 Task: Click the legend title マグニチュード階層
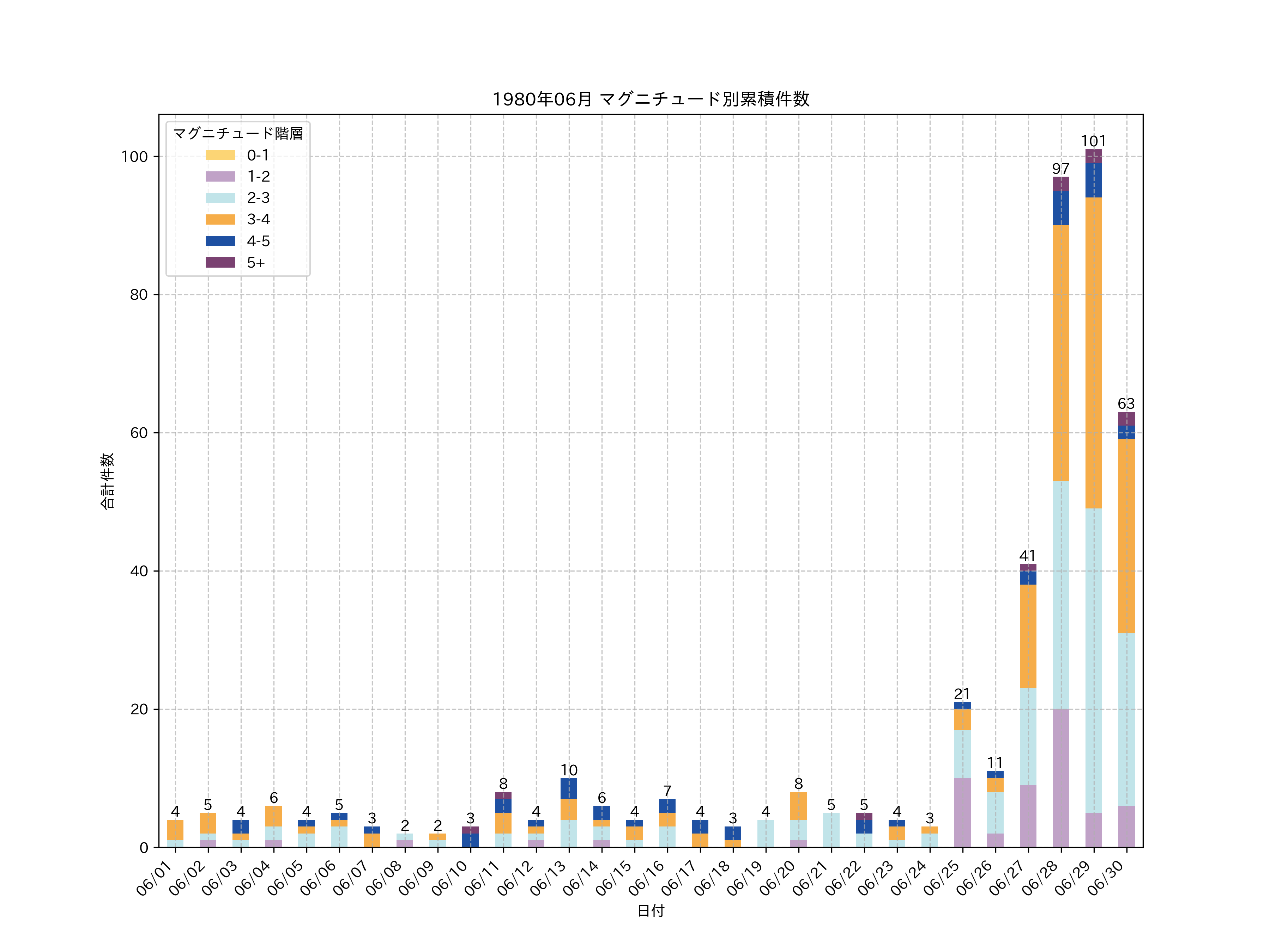pyautogui.click(x=238, y=134)
